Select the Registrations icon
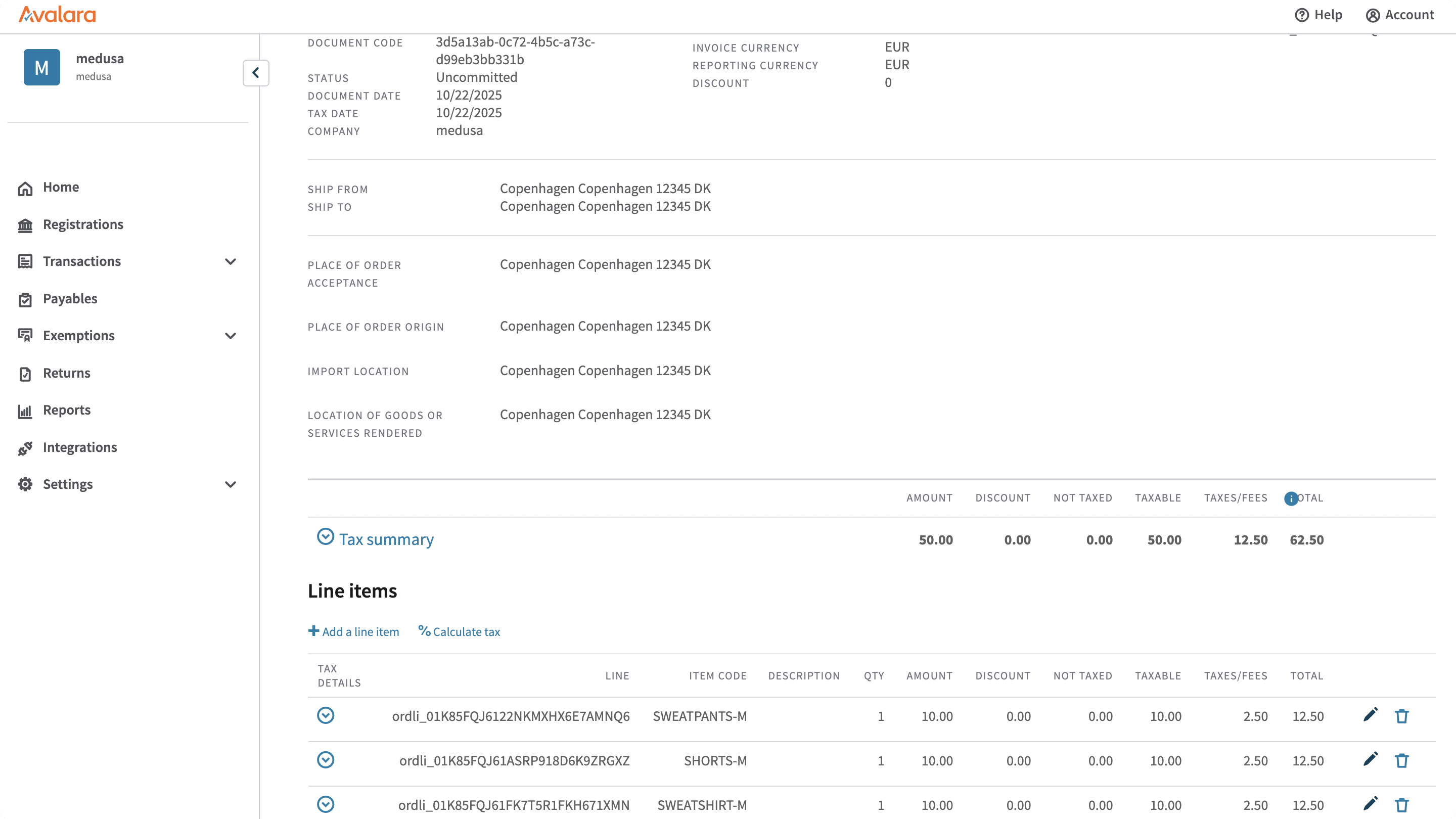This screenshot has width=1456, height=819. (25, 225)
